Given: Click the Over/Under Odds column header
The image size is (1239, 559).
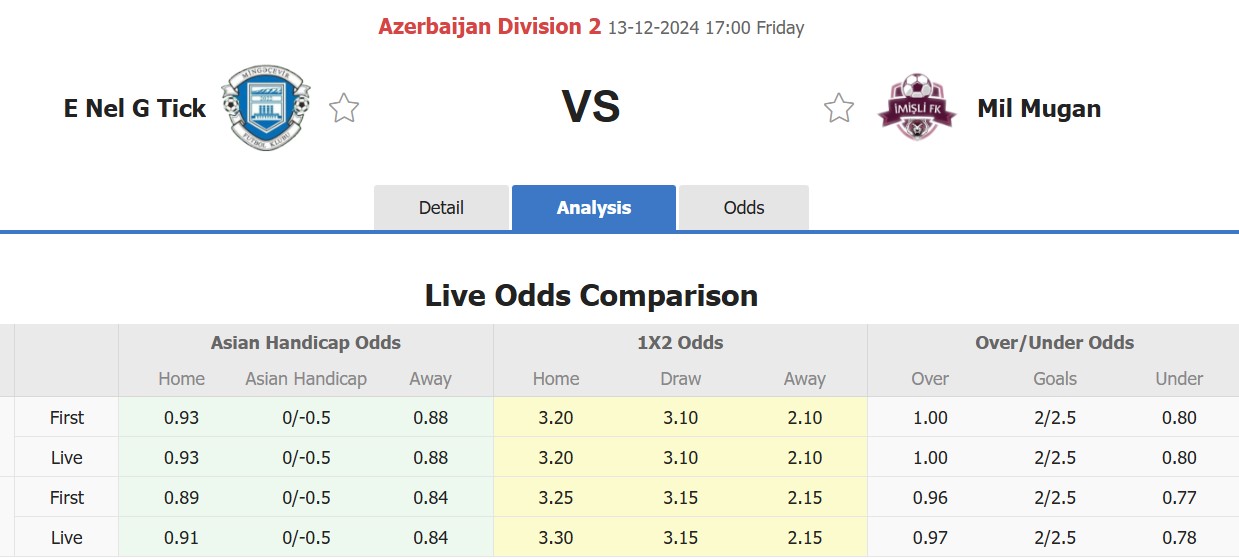Looking at the screenshot, I should coord(1055,343).
